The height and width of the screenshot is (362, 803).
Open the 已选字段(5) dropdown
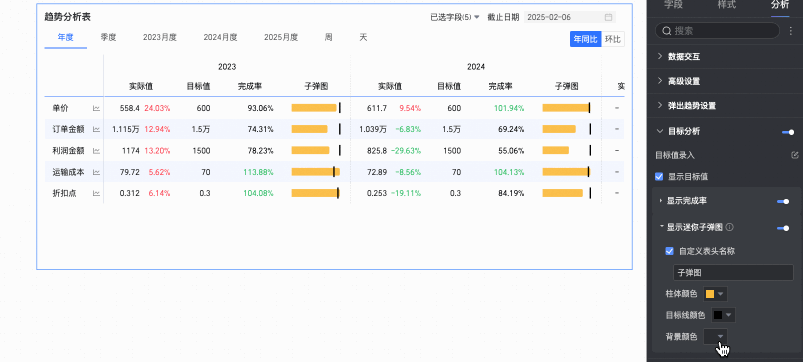tap(455, 17)
